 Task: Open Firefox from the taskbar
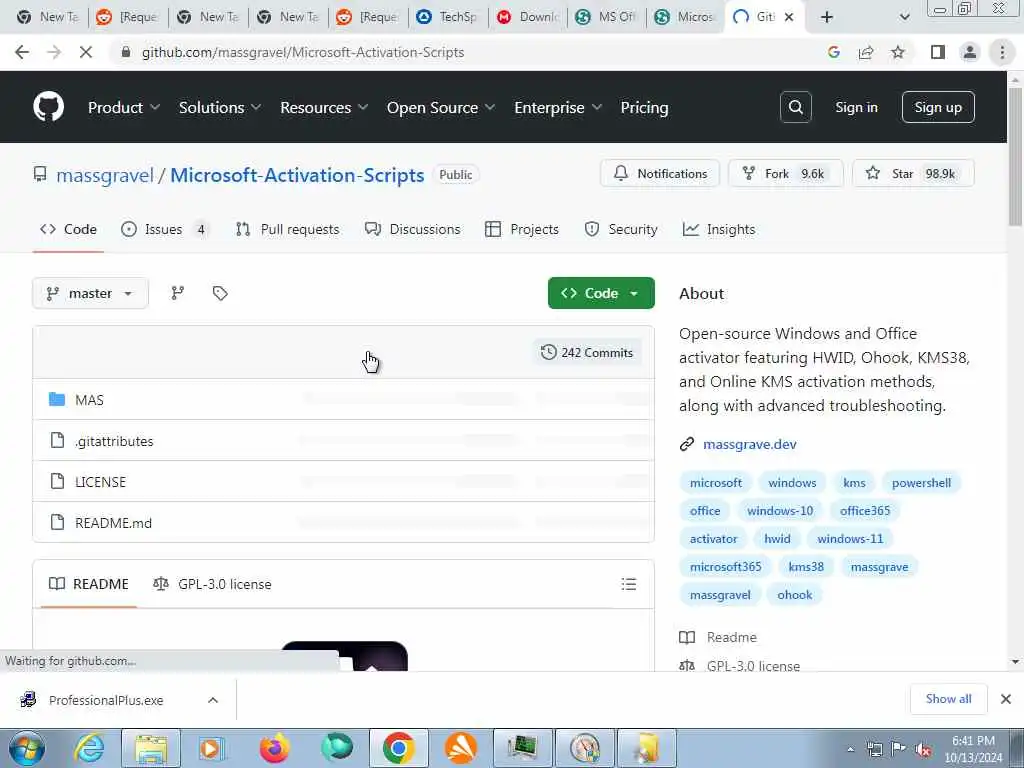click(274, 748)
